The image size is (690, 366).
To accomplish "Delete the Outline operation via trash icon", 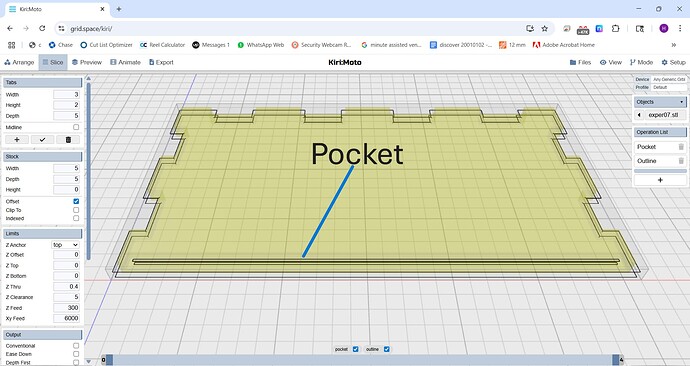I will [681, 161].
